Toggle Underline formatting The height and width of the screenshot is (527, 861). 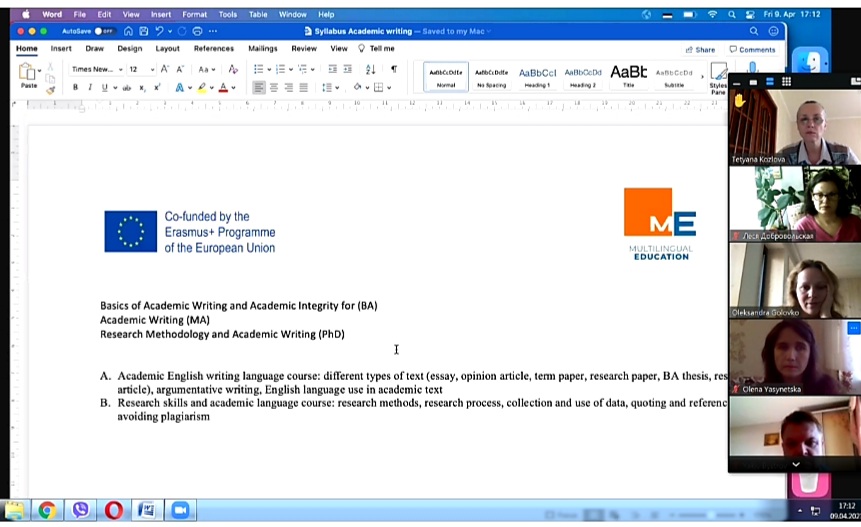coord(104,87)
